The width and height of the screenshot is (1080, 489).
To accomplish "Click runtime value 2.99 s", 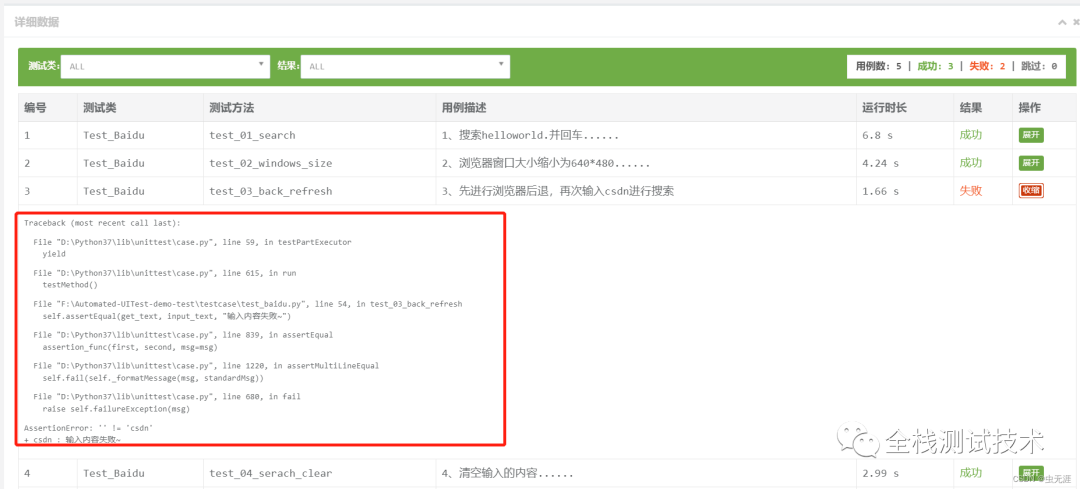I will pos(881,473).
